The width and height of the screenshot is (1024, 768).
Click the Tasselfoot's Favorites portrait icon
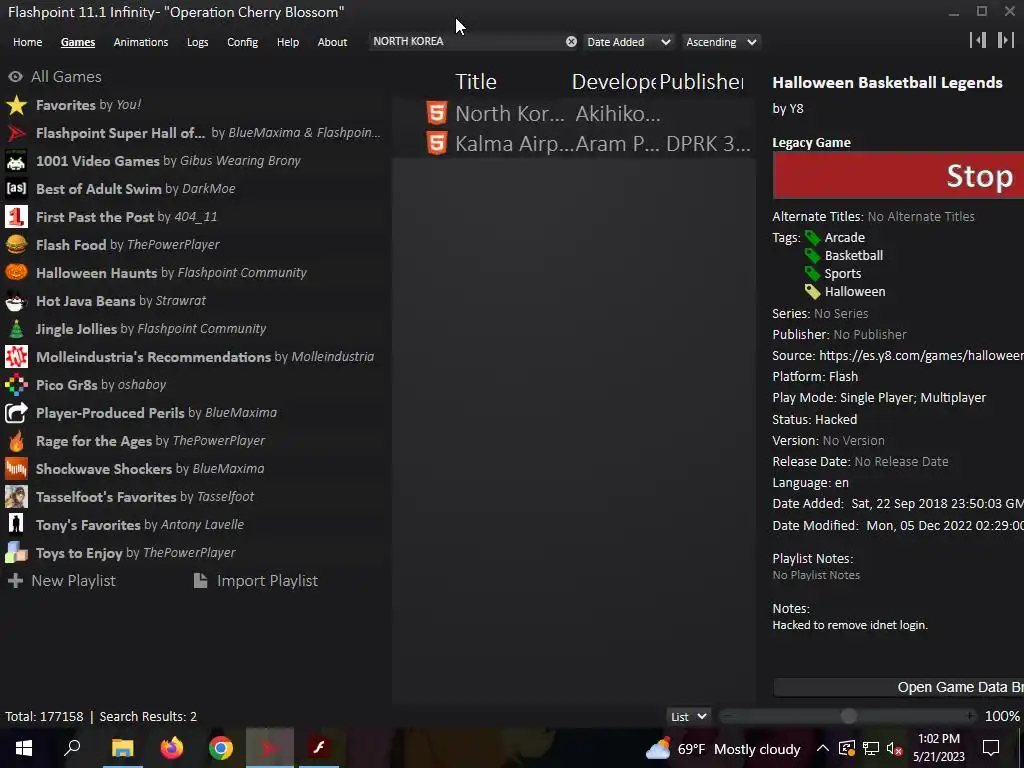click(16, 496)
